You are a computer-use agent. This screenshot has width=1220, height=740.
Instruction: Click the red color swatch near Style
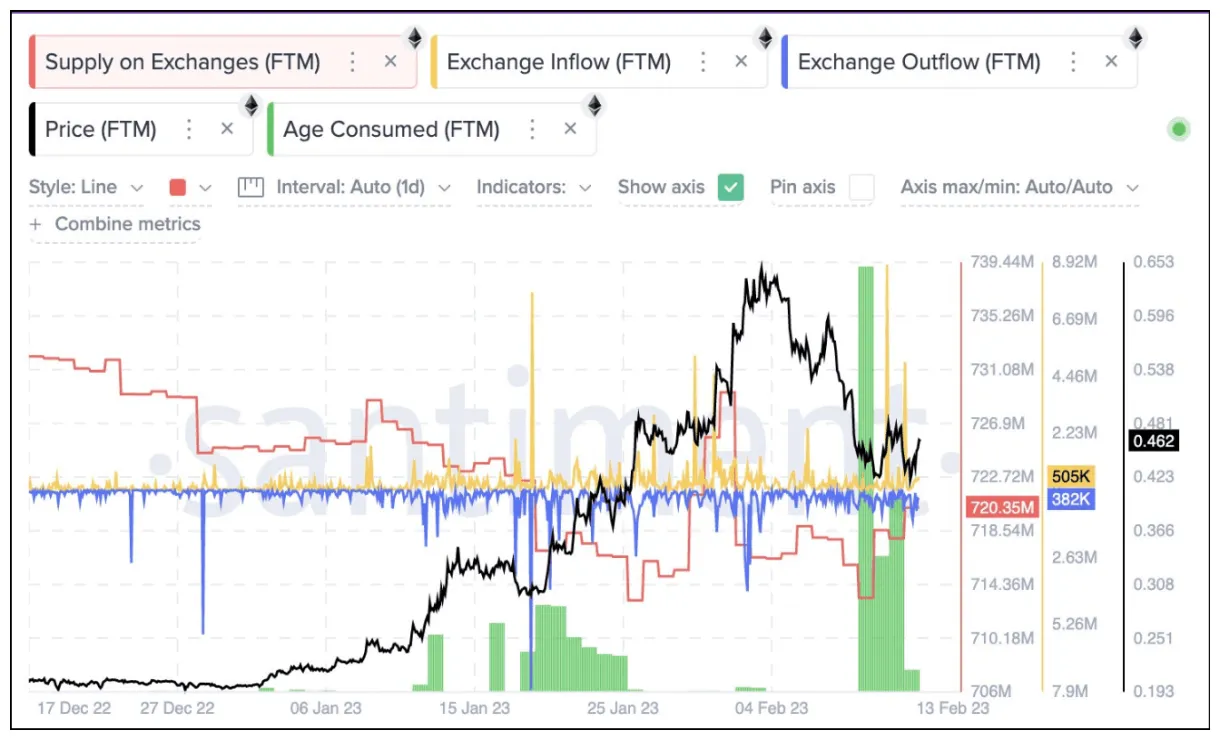(x=178, y=187)
